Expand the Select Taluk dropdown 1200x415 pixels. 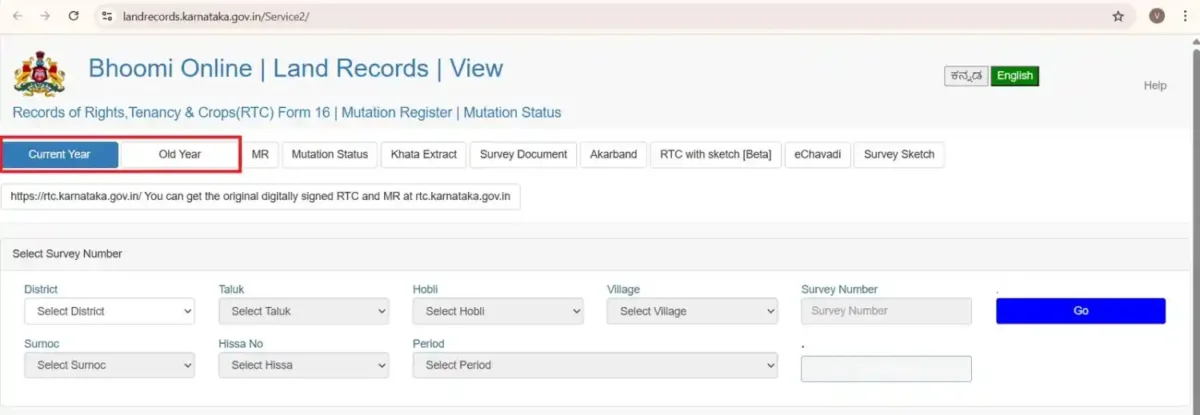[303, 311]
